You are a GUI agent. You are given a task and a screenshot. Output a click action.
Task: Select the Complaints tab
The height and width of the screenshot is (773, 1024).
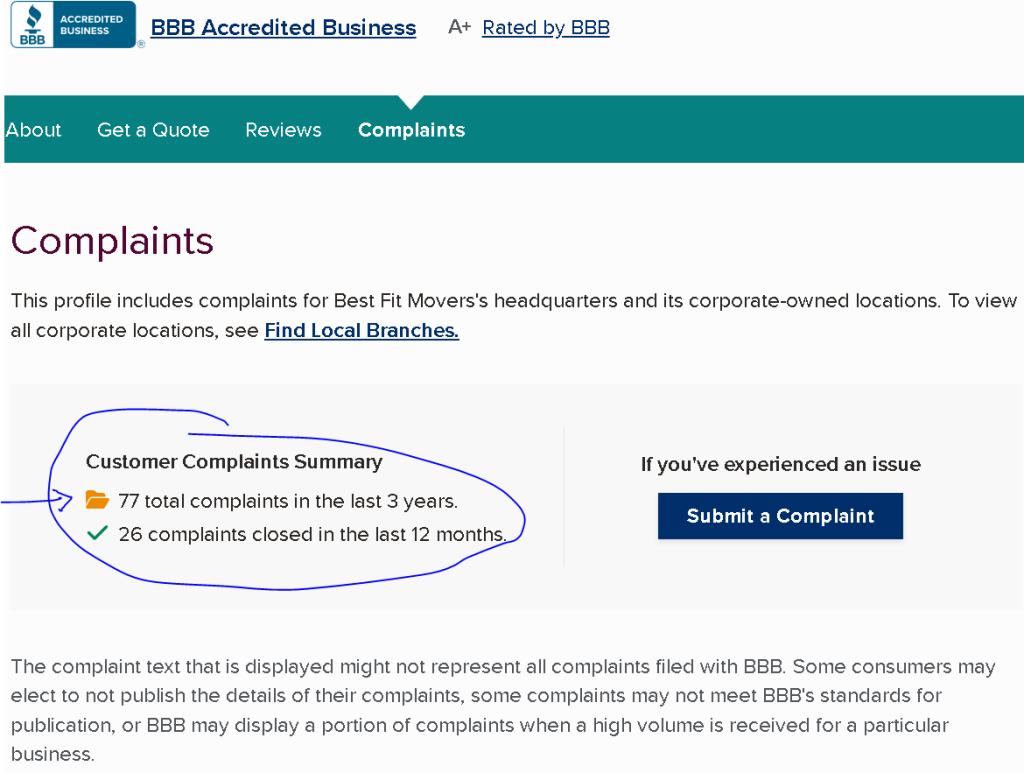(411, 130)
